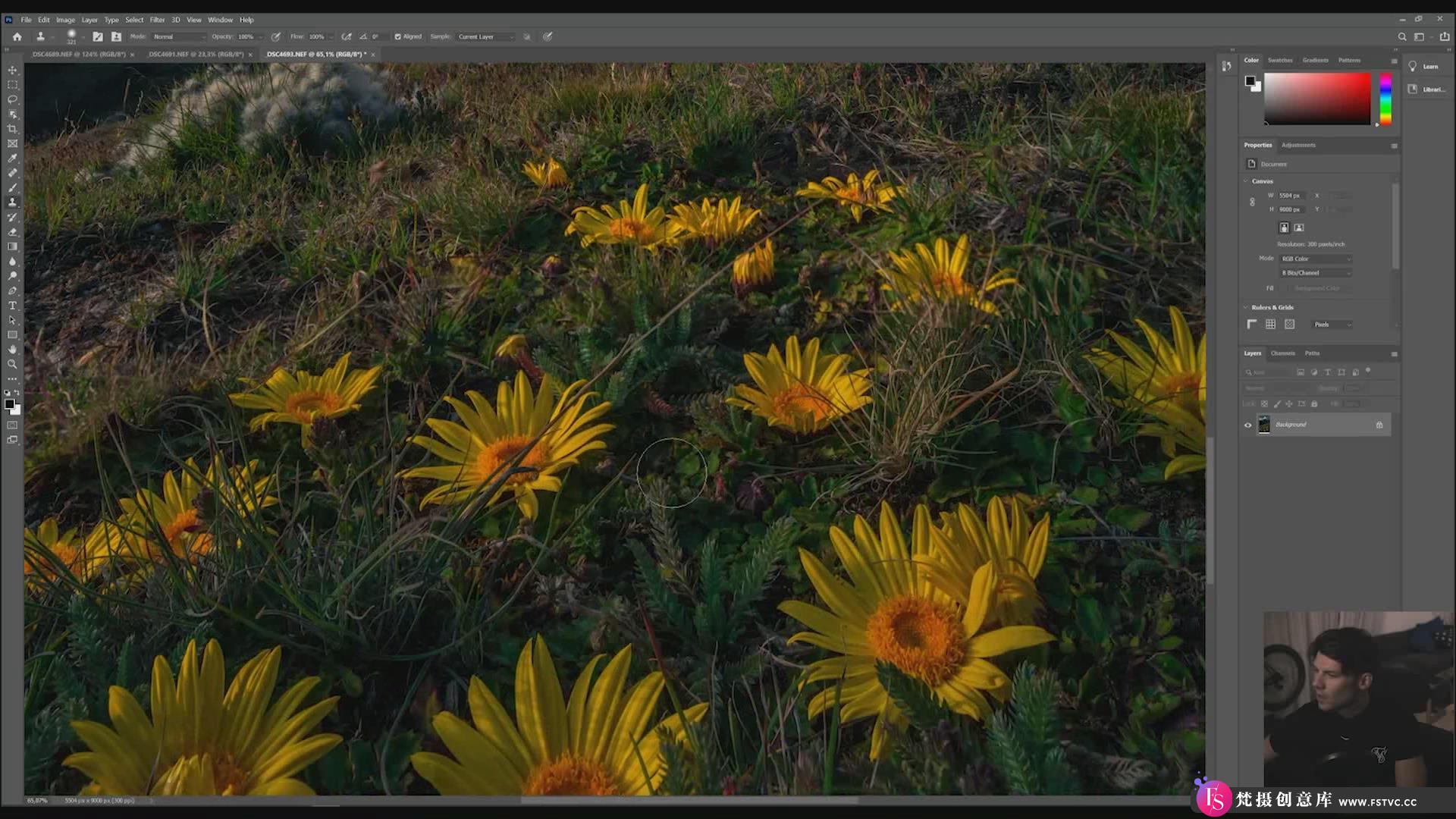Open the Sample dropdown showing Current Layer
This screenshot has width=1456, height=819.
pyautogui.click(x=486, y=36)
